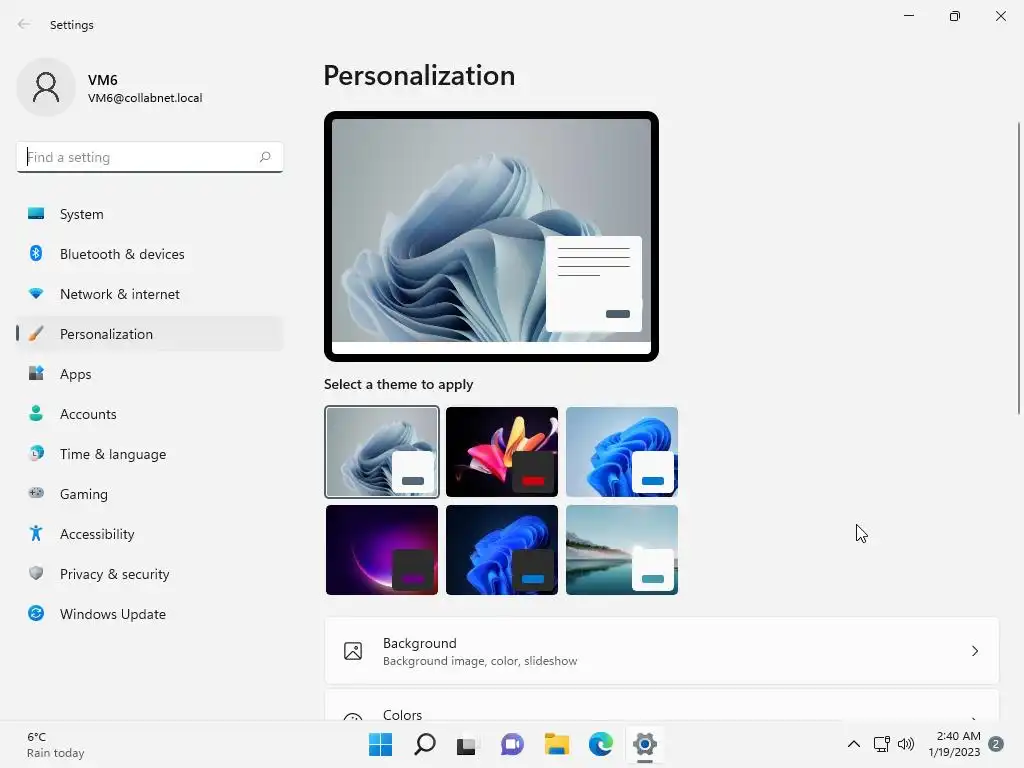Click the Settings gear on taskbar
This screenshot has width=1024, height=768.
coord(645,744)
